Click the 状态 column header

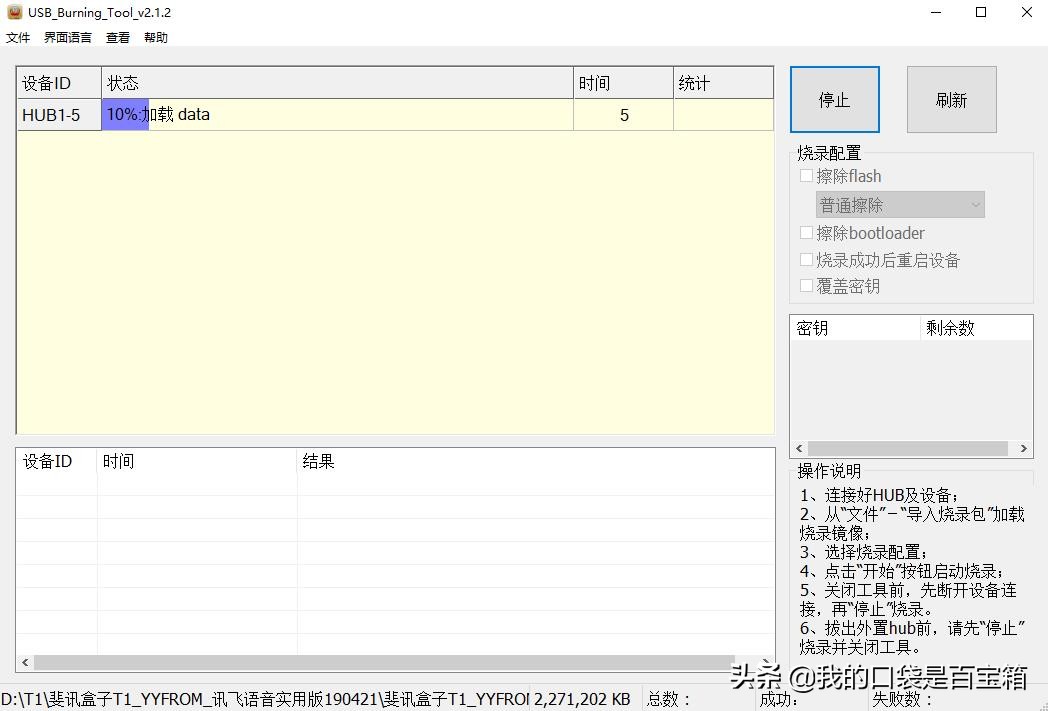tap(123, 83)
